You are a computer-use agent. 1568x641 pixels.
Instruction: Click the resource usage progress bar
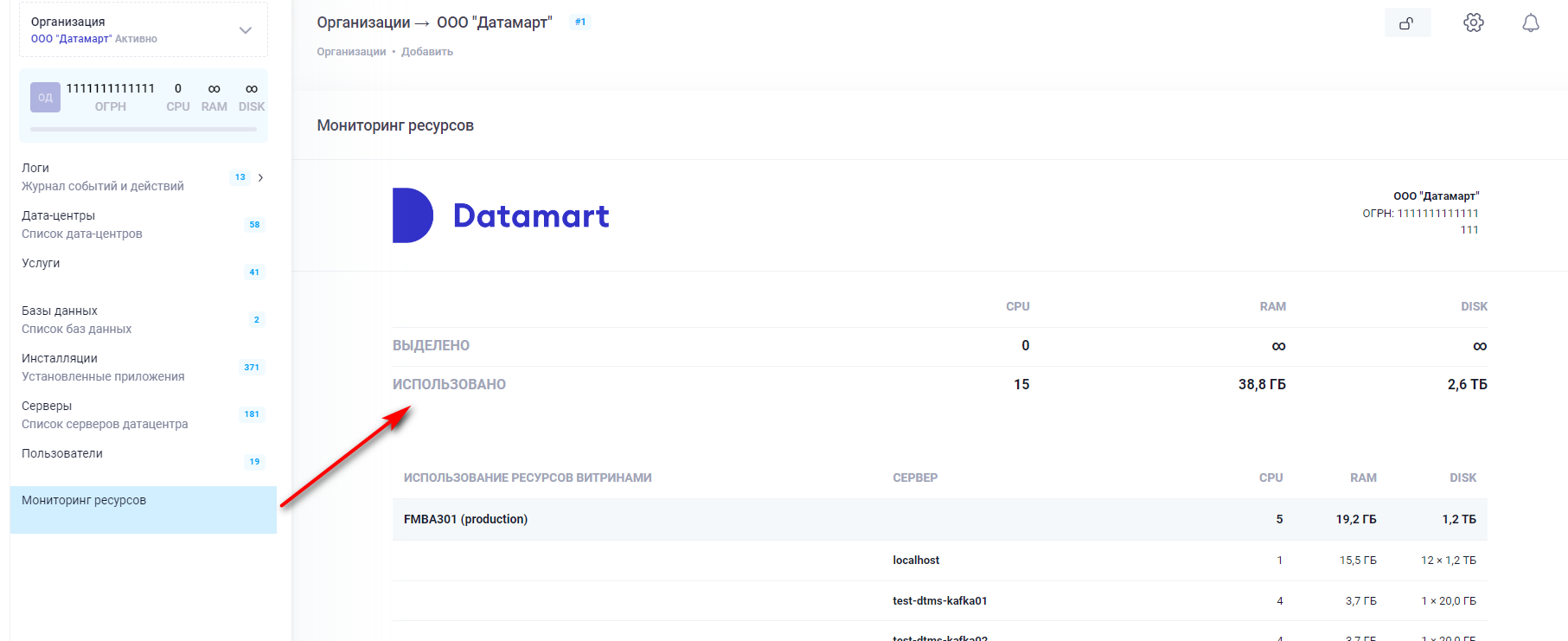(144, 130)
